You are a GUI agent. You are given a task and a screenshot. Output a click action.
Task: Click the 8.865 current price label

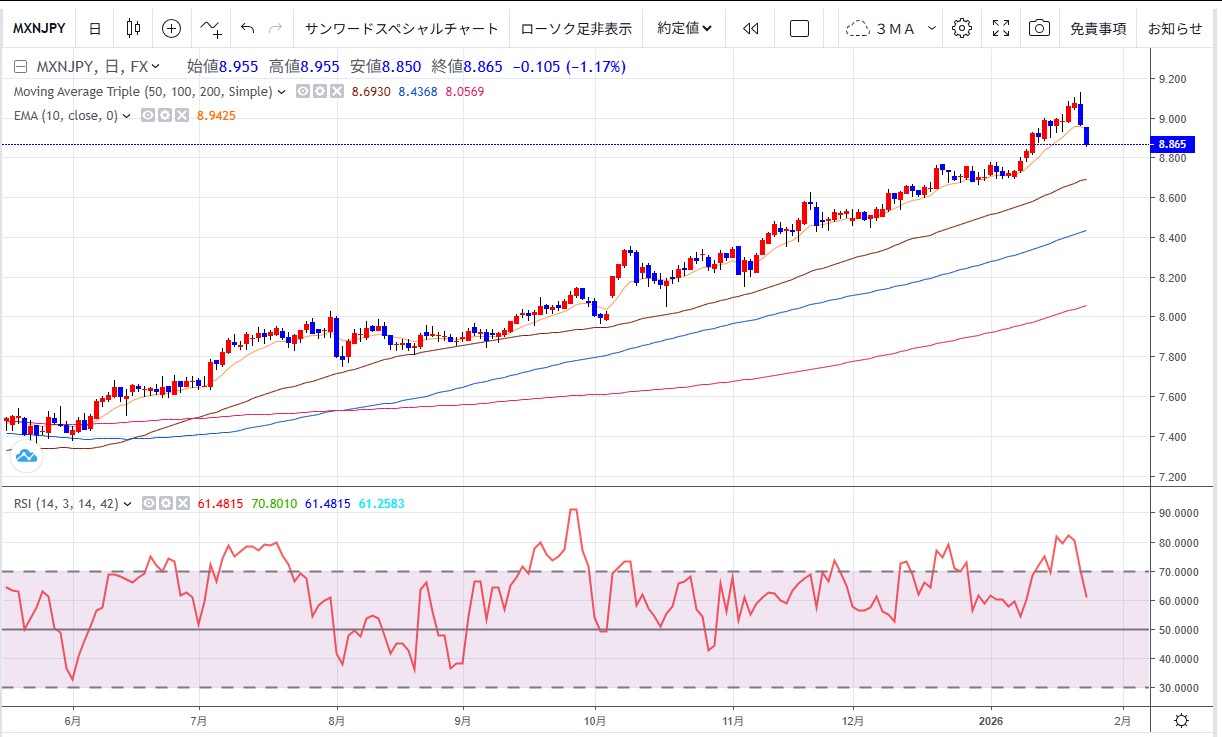(x=1173, y=144)
